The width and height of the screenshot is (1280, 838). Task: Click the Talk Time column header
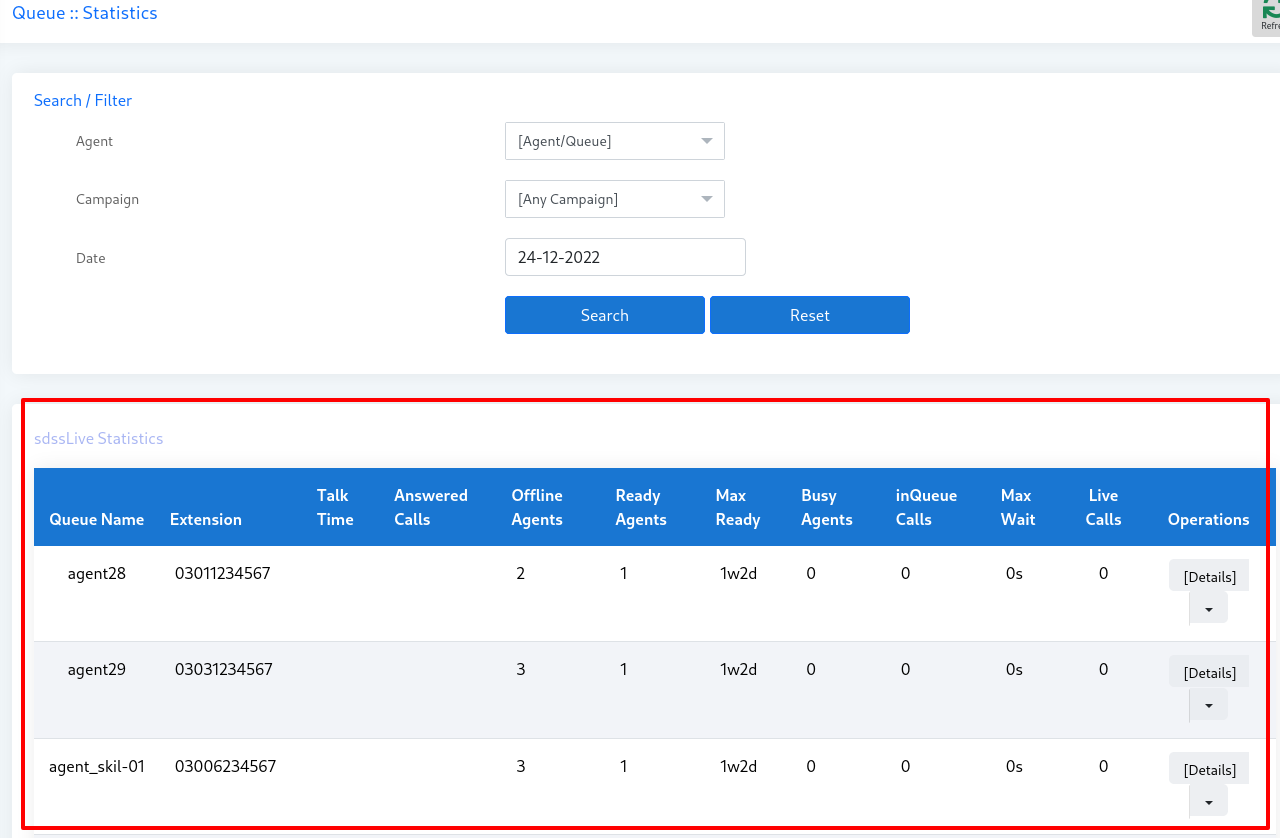pyautogui.click(x=335, y=507)
